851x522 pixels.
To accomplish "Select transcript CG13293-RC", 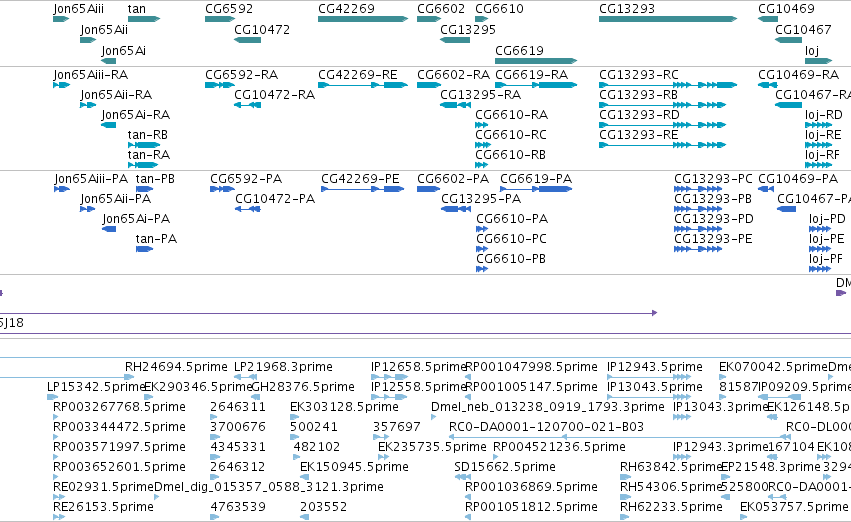I will click(x=668, y=85).
